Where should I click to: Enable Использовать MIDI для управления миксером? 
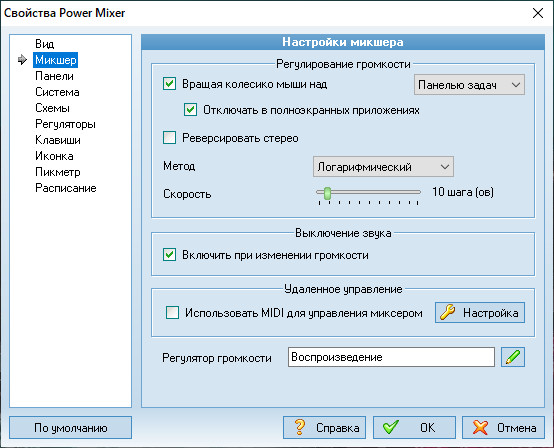[x=172, y=313]
